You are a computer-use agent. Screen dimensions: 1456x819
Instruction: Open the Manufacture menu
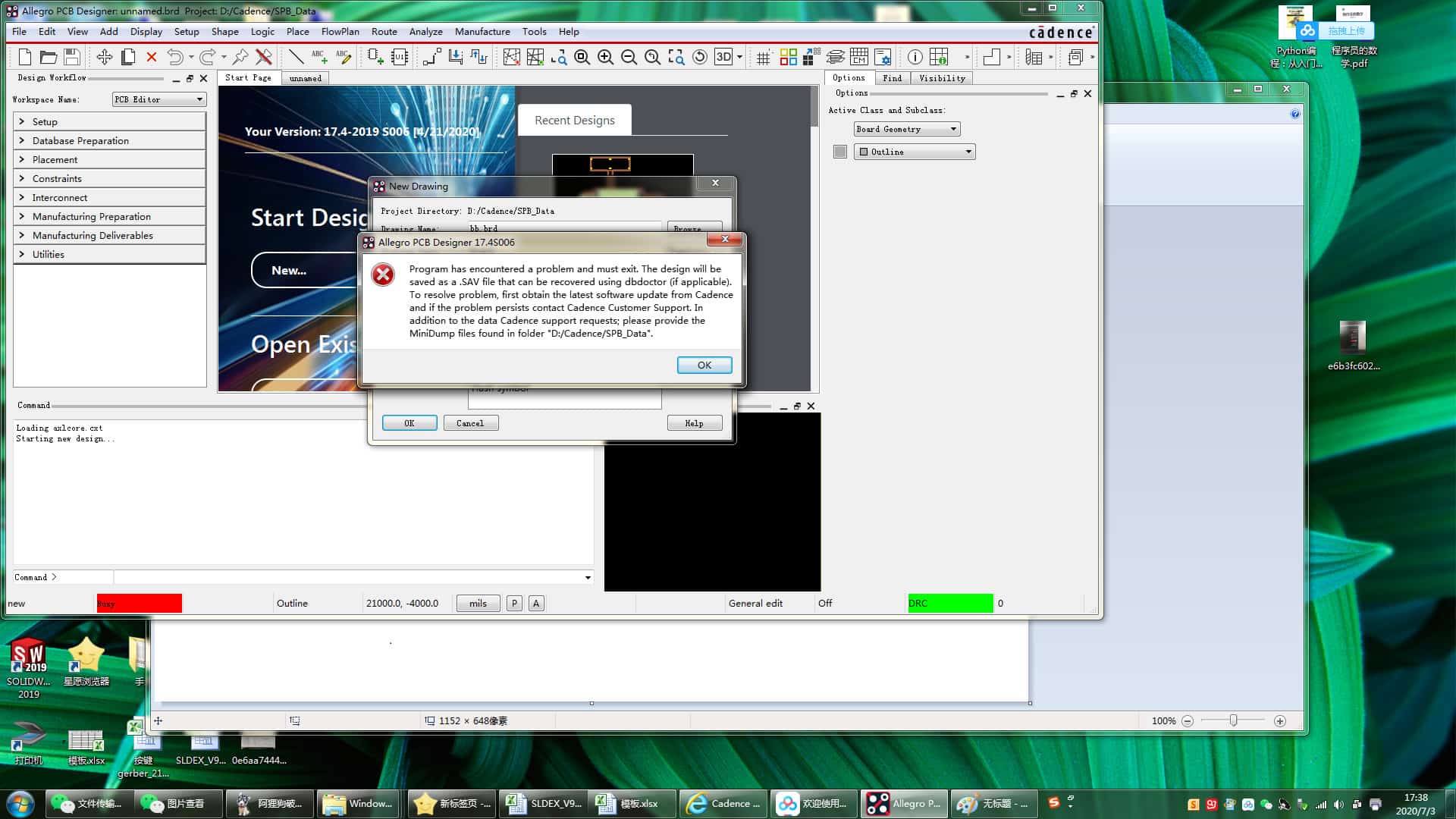482,31
